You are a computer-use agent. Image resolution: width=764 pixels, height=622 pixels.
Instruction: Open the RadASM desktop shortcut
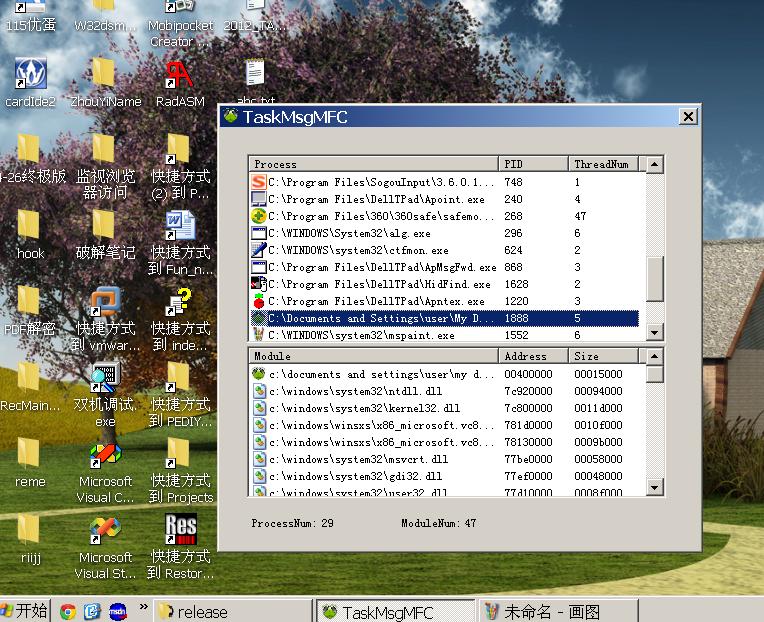click(180, 82)
